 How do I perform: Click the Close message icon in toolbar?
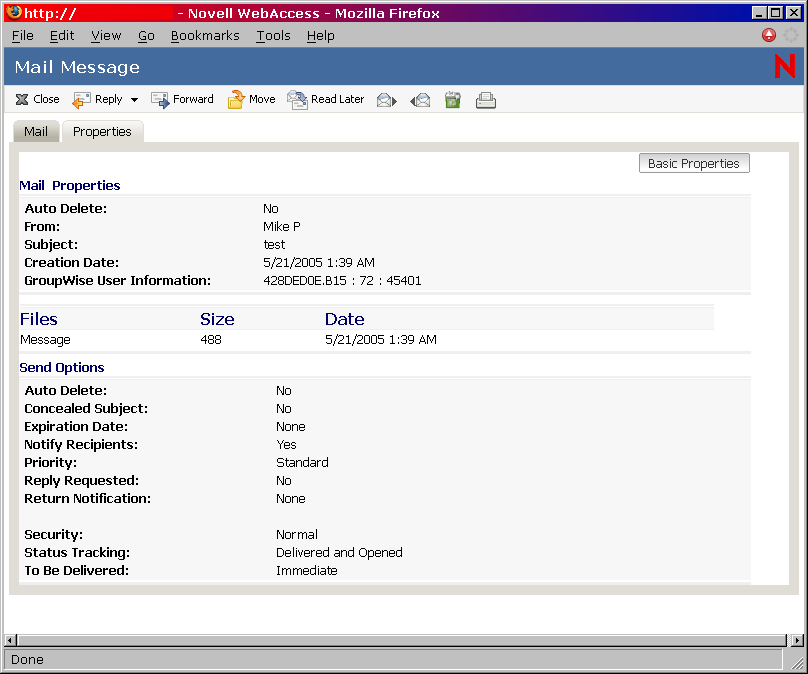22,100
